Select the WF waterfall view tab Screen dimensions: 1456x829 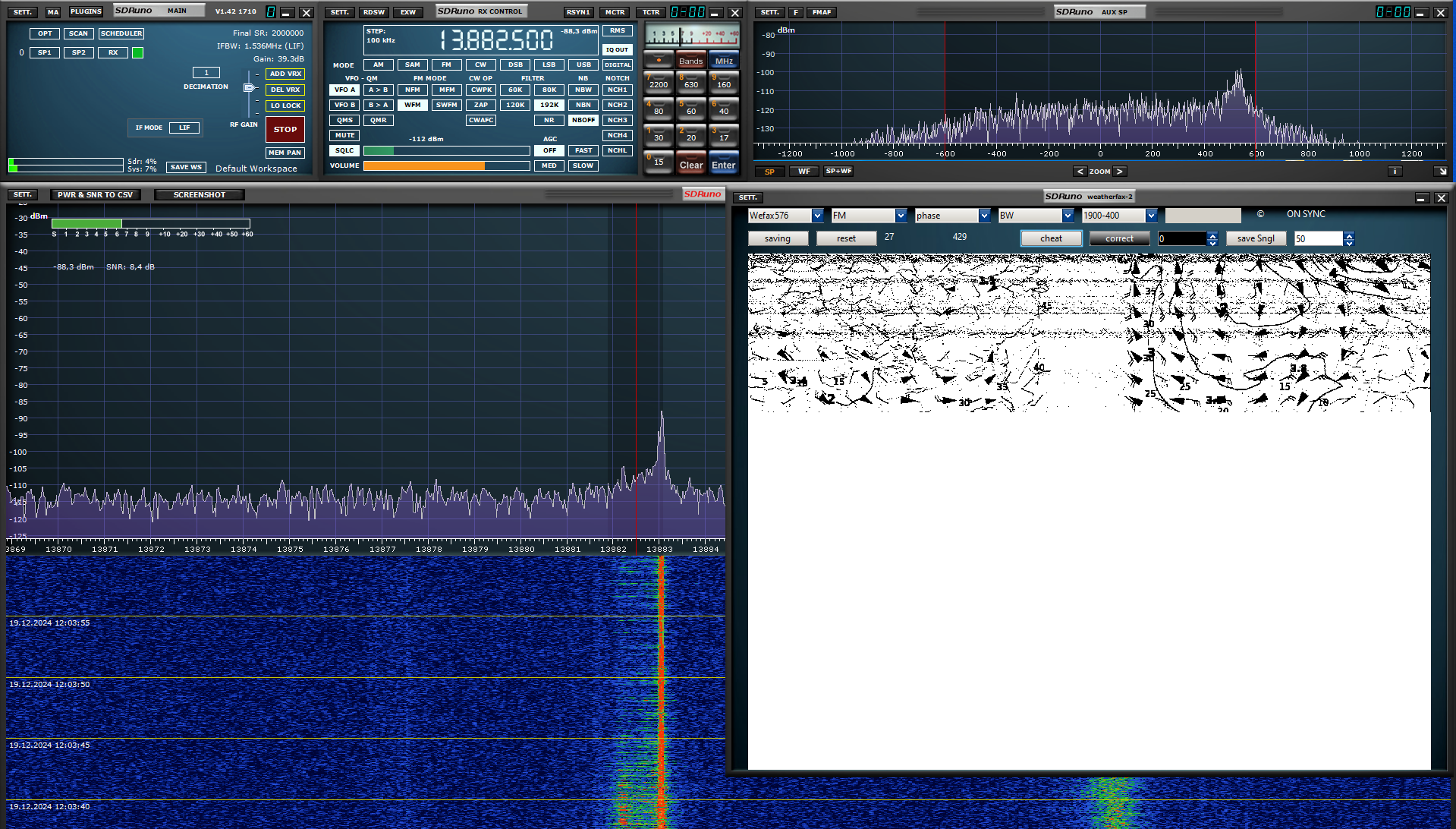pyautogui.click(x=803, y=172)
